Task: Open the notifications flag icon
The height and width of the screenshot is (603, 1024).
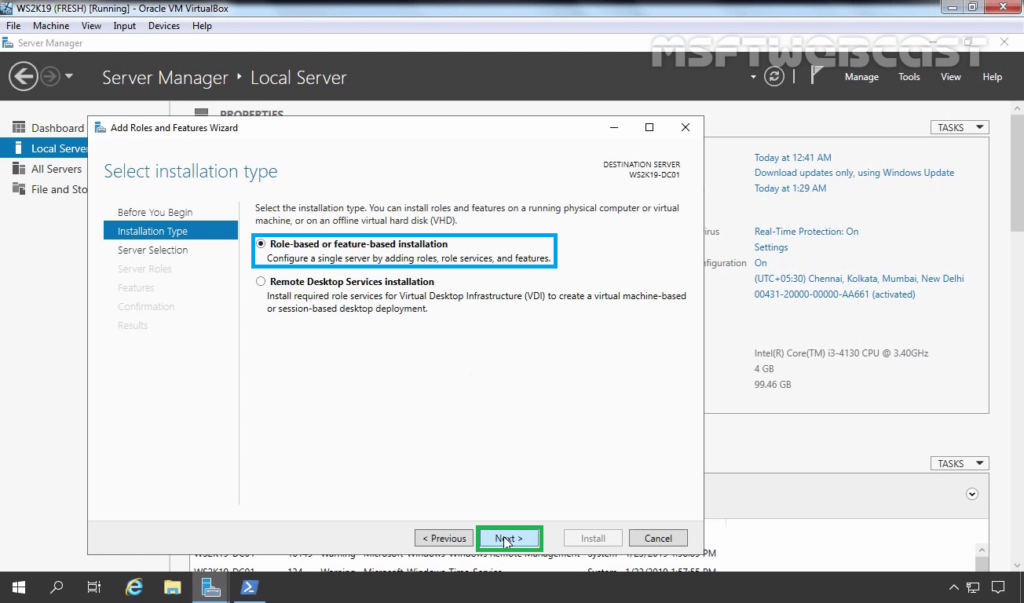Action: (x=816, y=76)
